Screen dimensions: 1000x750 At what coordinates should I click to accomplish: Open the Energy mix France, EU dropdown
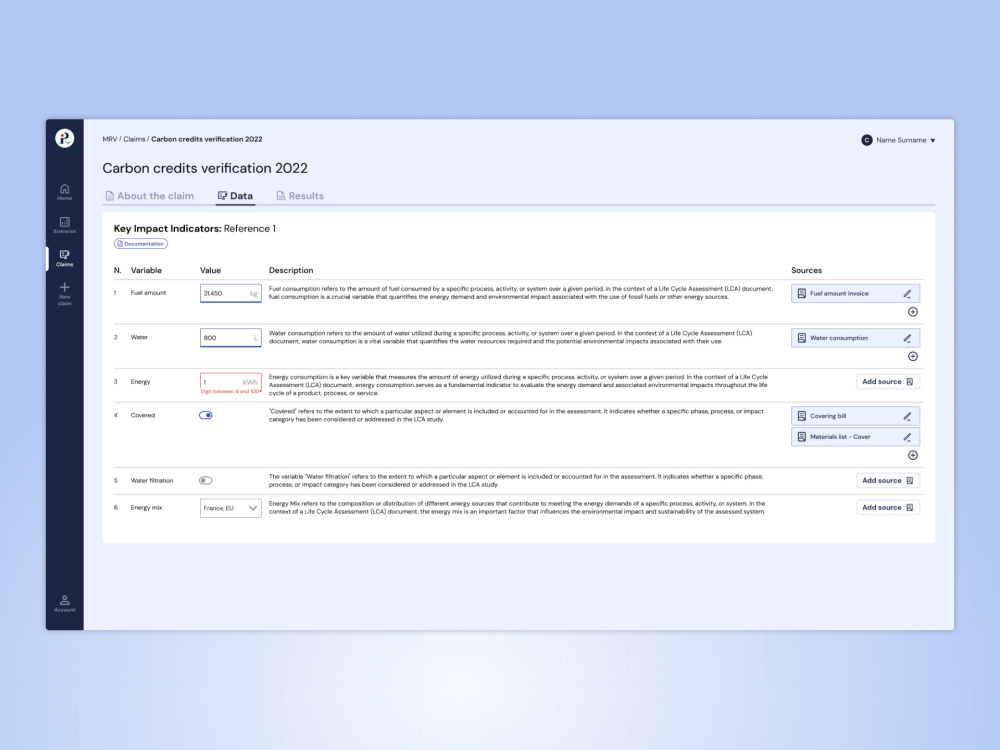click(x=230, y=508)
